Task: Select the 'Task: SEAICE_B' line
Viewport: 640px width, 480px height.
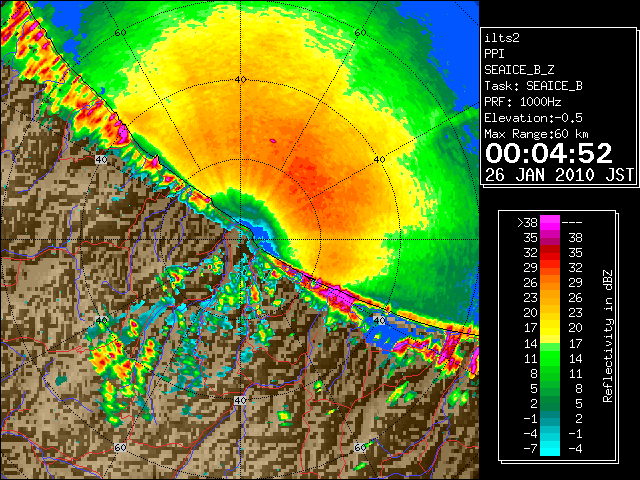Action: click(533, 86)
